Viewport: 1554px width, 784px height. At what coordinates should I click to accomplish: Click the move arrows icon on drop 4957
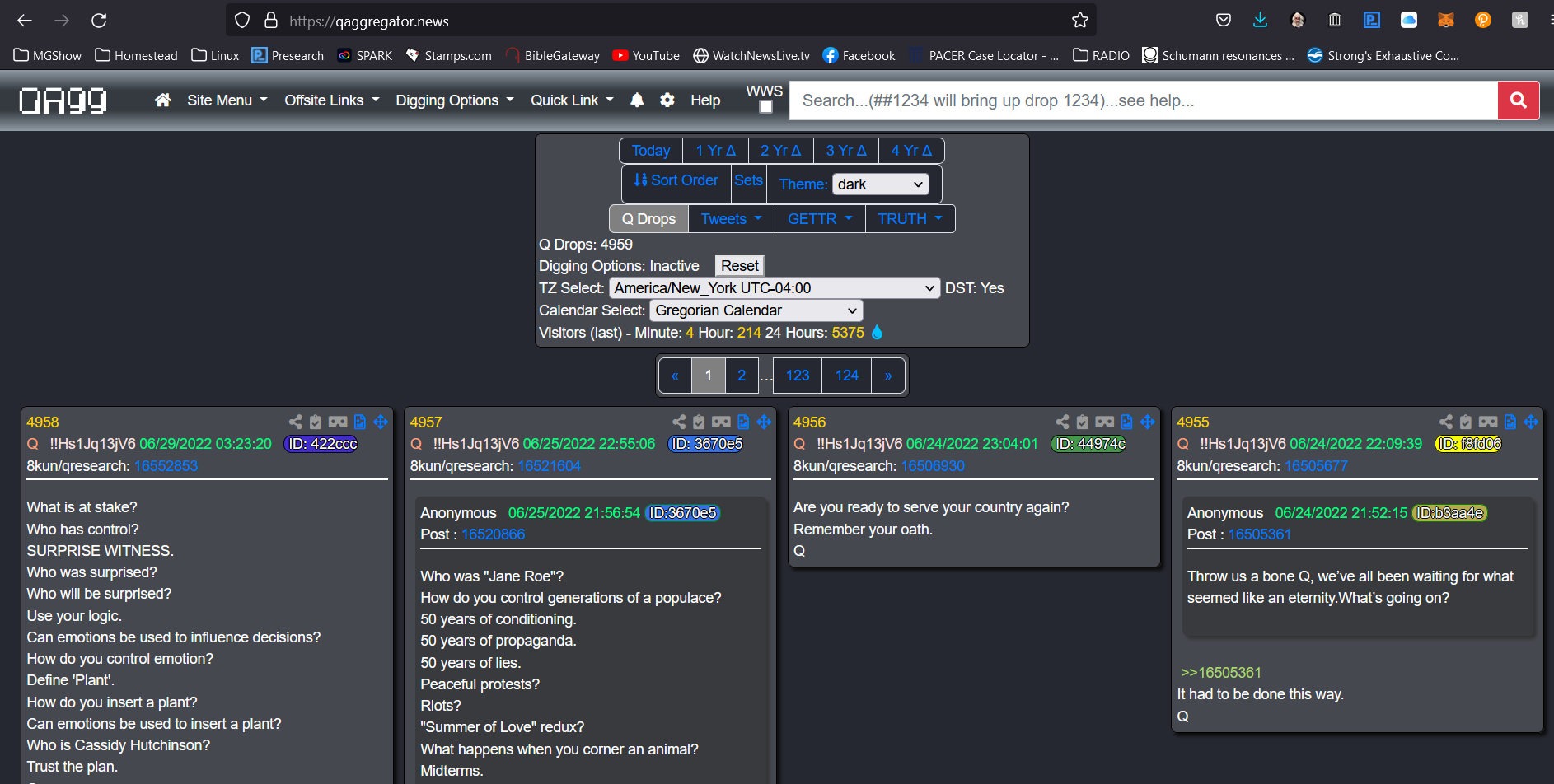(x=764, y=422)
